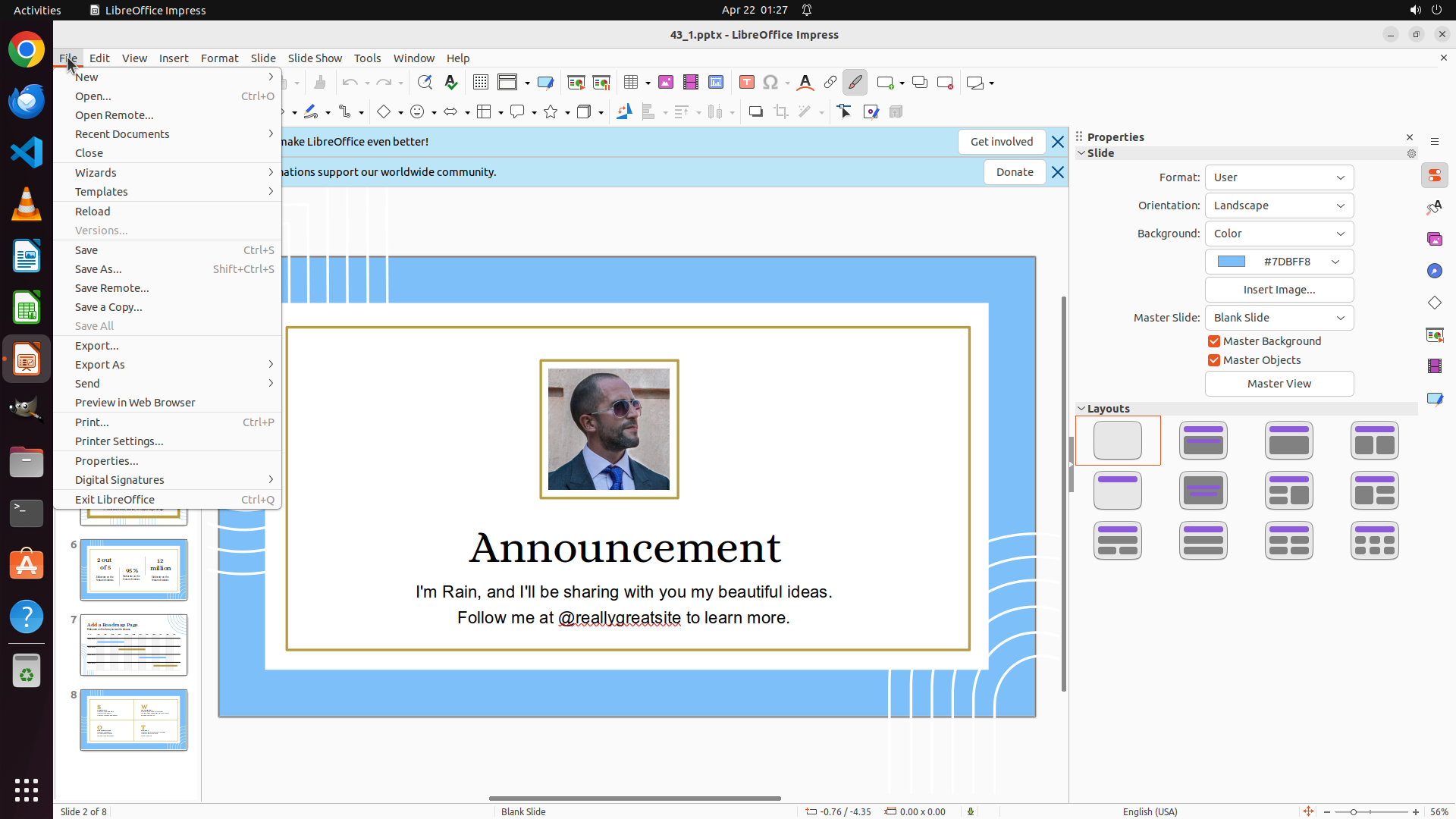Viewport: 1456px width, 819px height.
Task: Click the #7DBFF8 background color swatch
Action: click(x=1232, y=262)
